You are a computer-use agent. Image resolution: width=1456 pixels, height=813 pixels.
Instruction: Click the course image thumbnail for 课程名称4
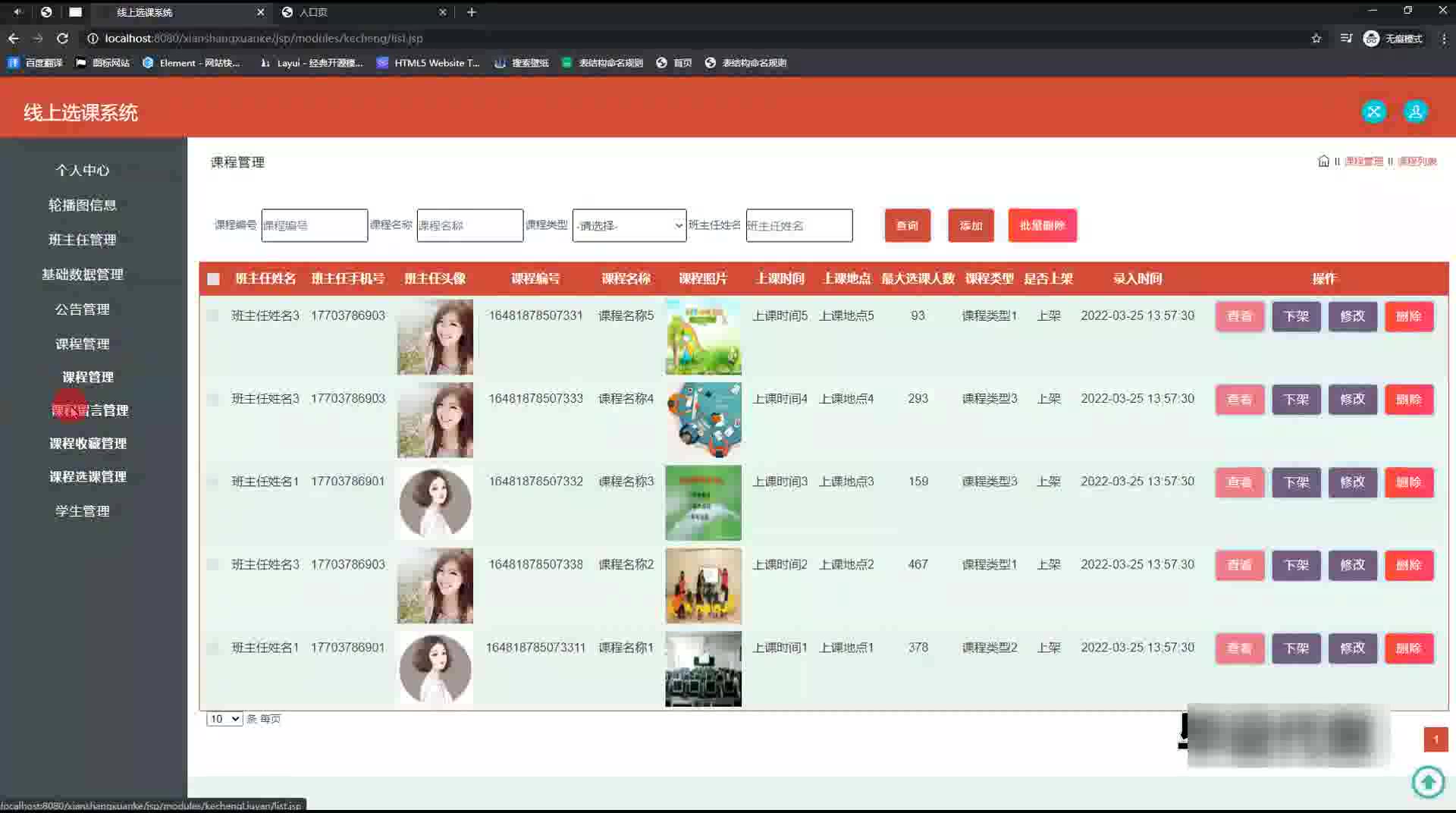click(703, 420)
